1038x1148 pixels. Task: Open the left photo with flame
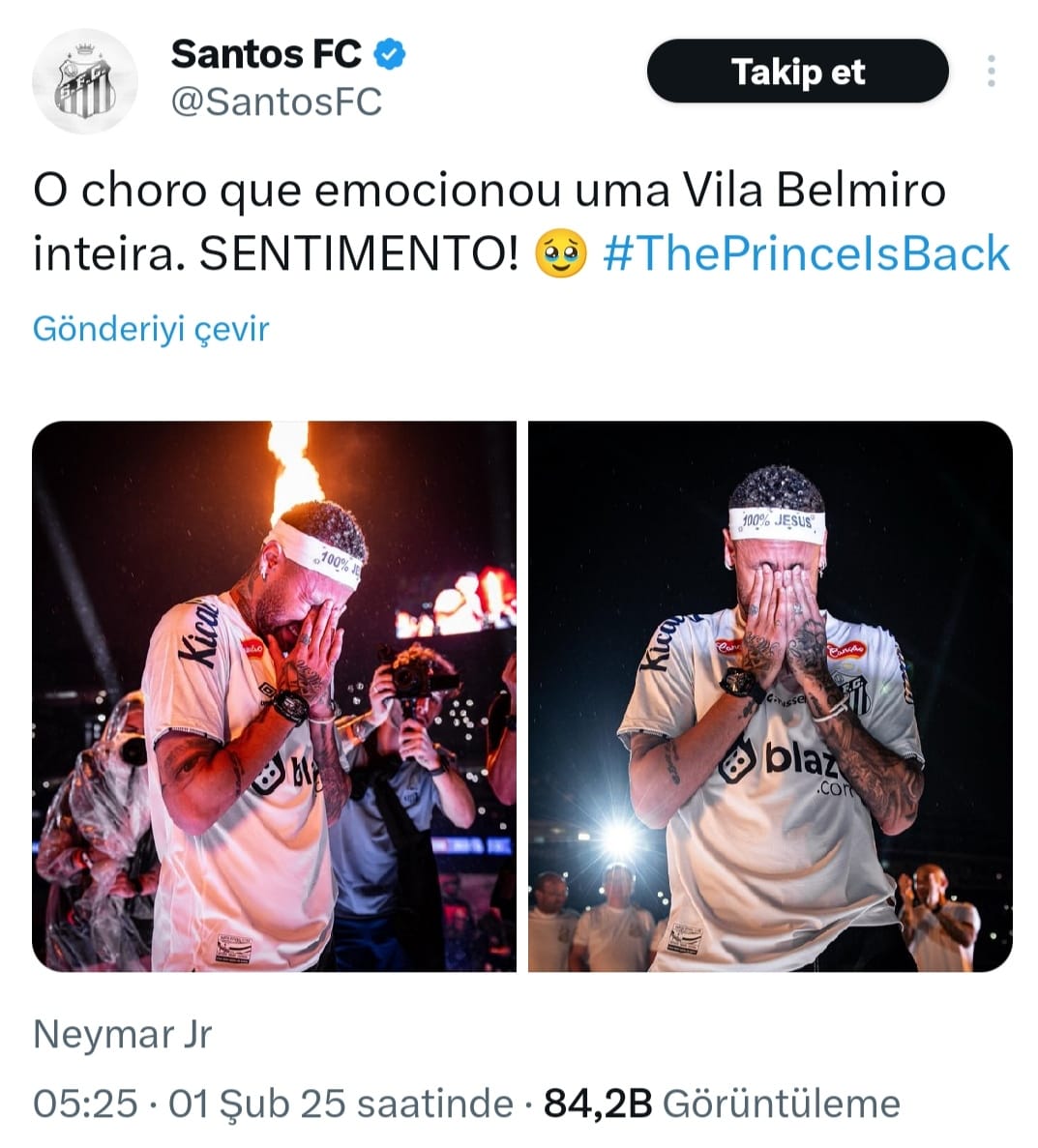point(275,695)
